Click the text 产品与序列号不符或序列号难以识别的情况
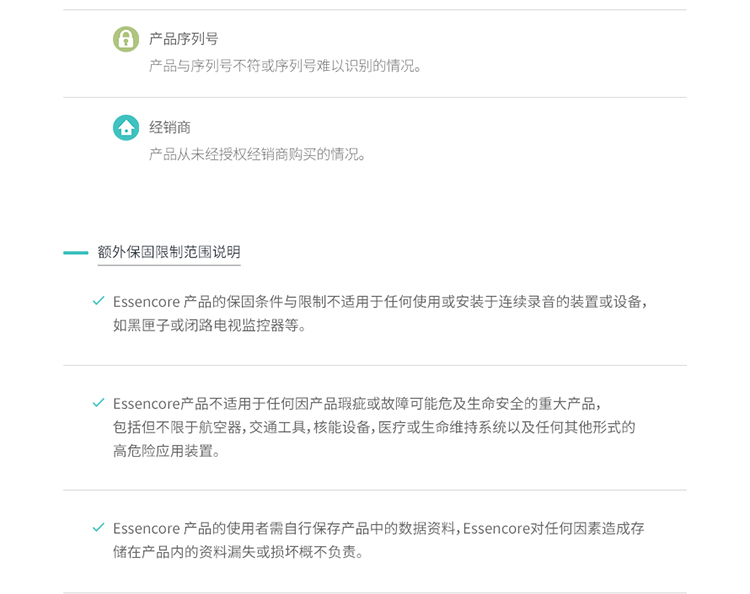Screen dimensions: 750x594 [x=286, y=66]
